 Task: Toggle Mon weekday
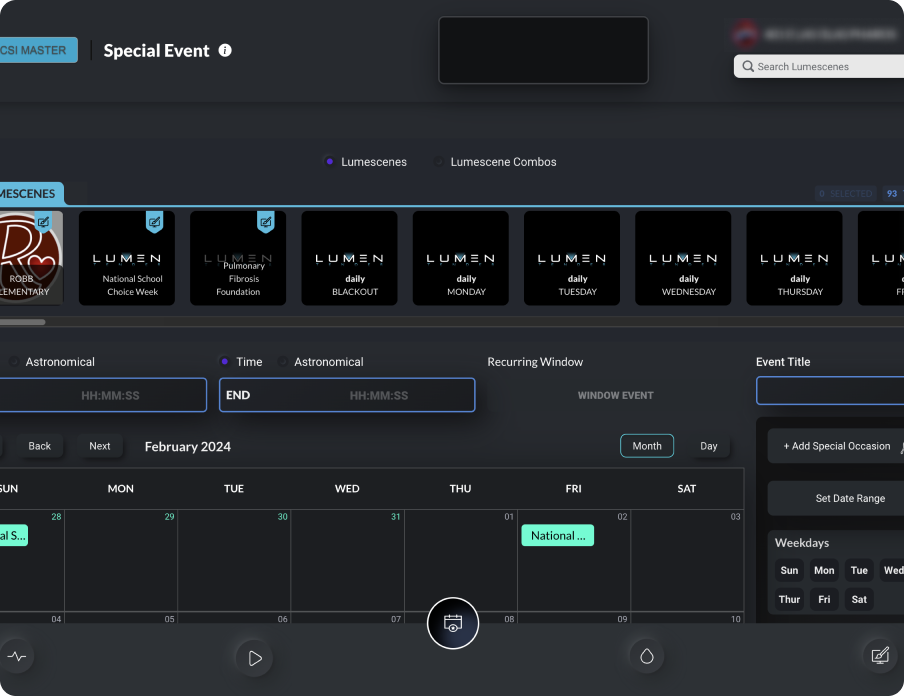click(x=824, y=570)
